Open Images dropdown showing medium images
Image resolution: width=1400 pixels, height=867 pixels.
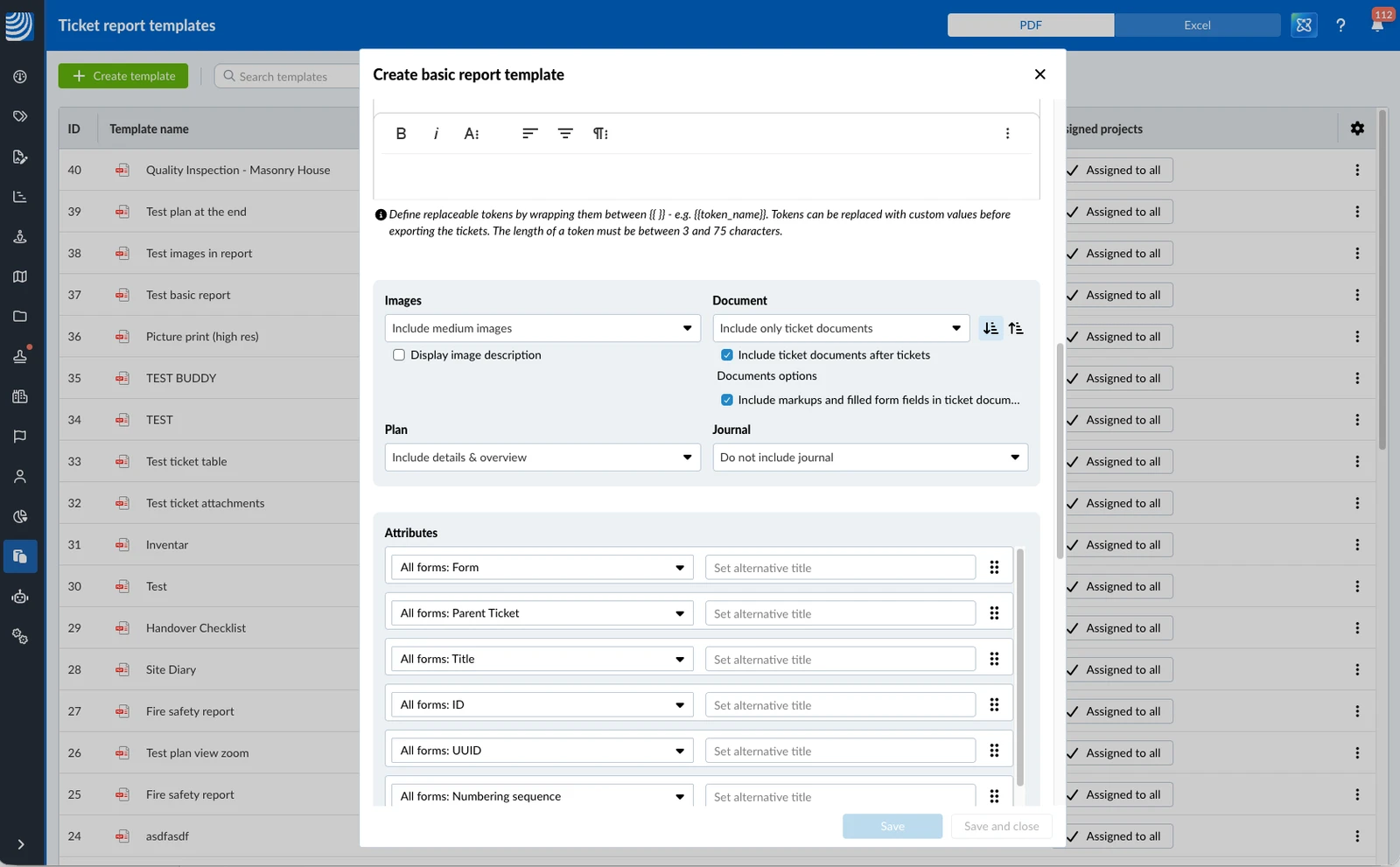[x=542, y=328]
